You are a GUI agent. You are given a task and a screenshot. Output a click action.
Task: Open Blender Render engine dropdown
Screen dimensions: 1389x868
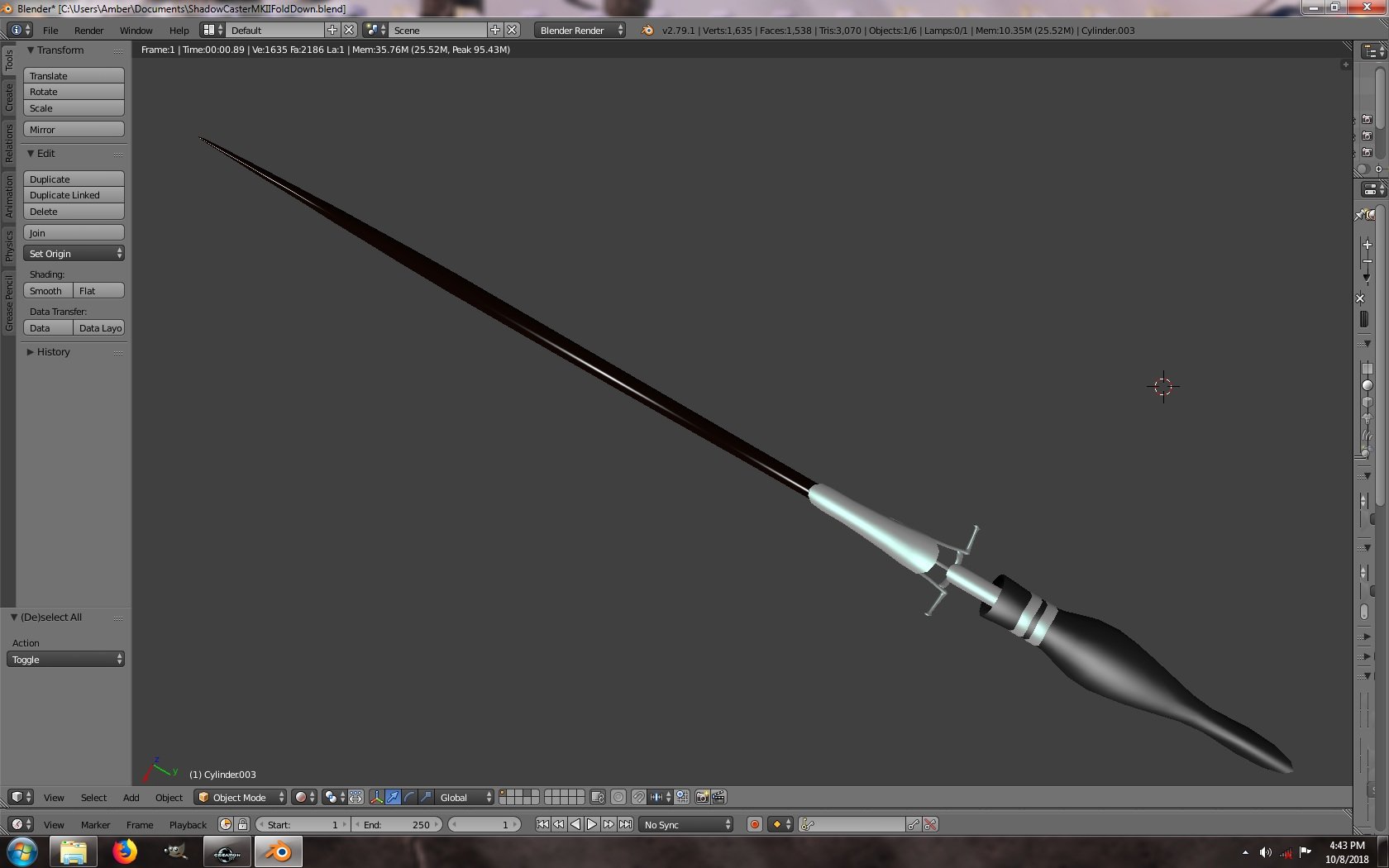(x=580, y=30)
